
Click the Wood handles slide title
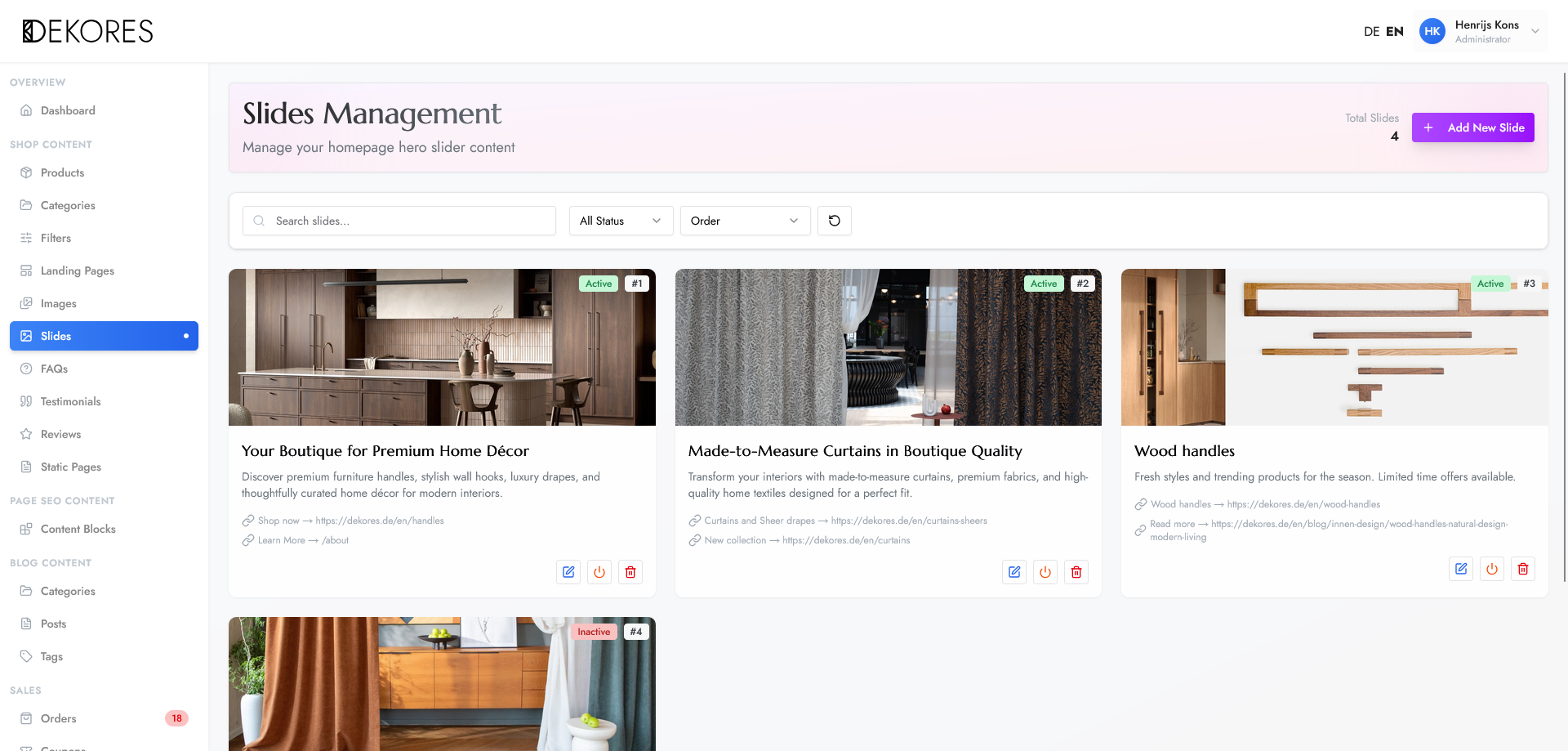click(x=1184, y=451)
